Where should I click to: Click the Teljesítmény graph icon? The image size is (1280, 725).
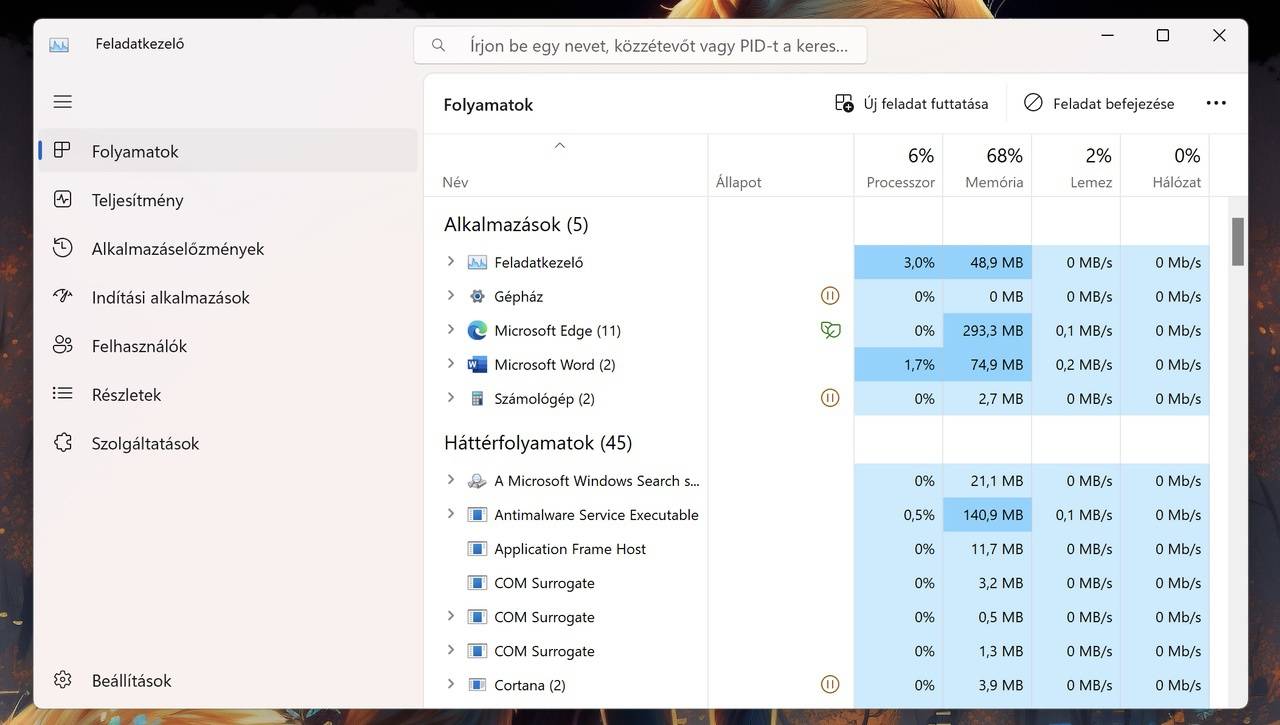click(x=62, y=199)
